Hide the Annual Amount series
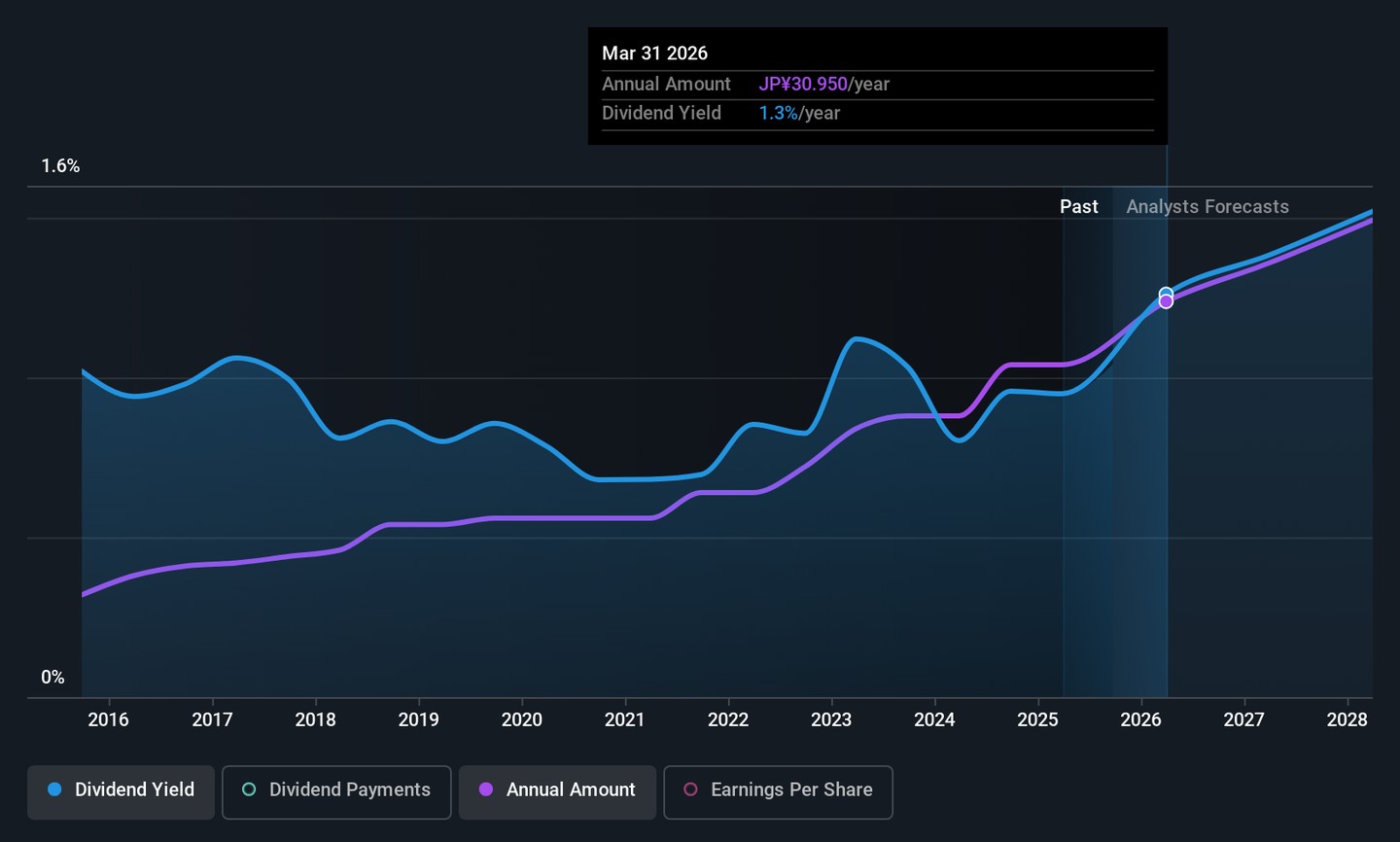Viewport: 1400px width, 842px height. click(557, 791)
